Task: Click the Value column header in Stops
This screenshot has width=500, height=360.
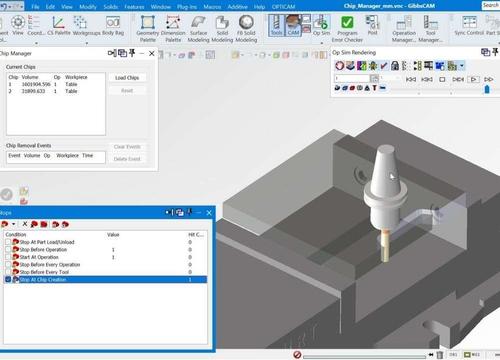Action: 113,235
